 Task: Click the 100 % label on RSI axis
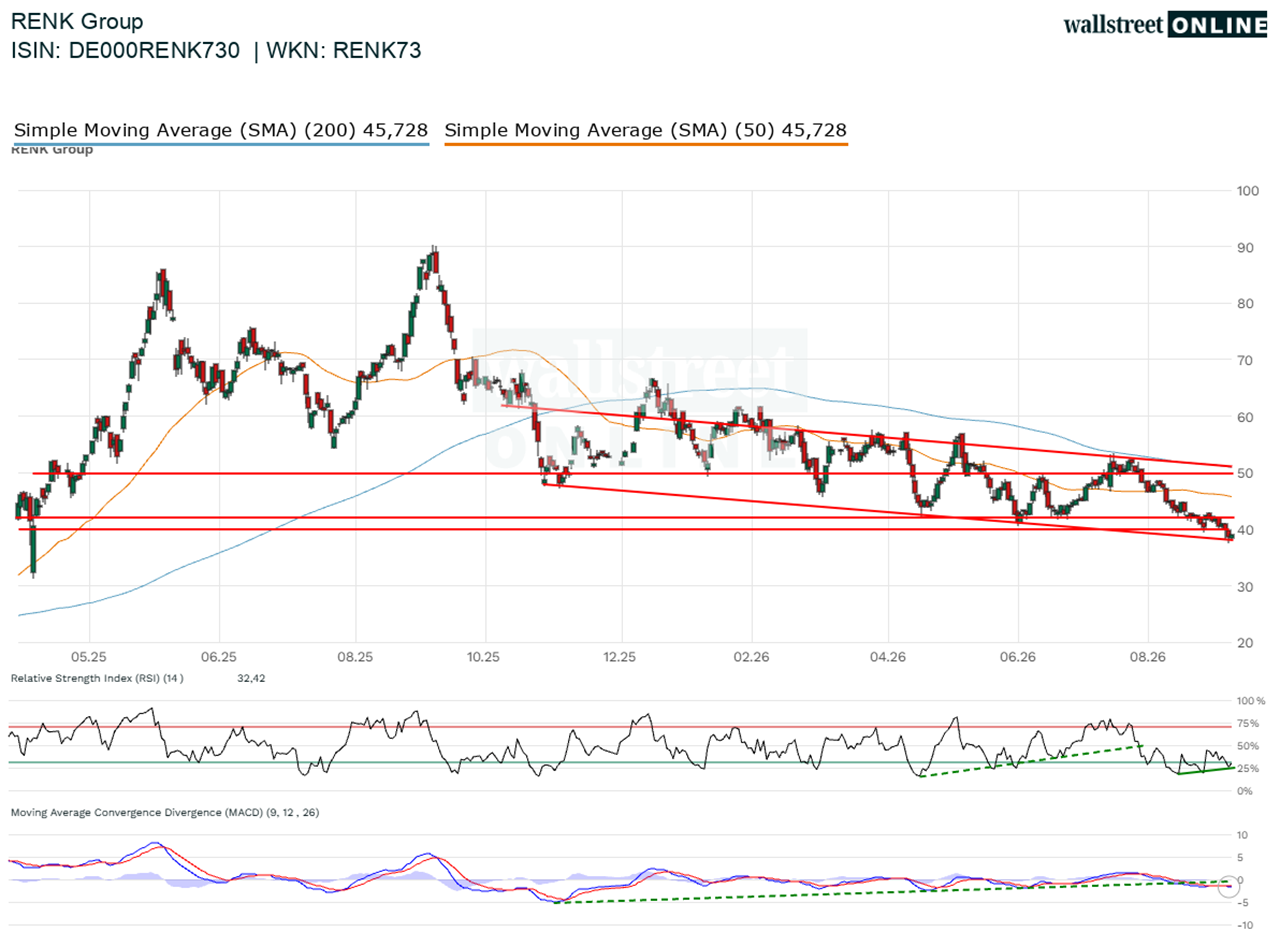[1251, 701]
